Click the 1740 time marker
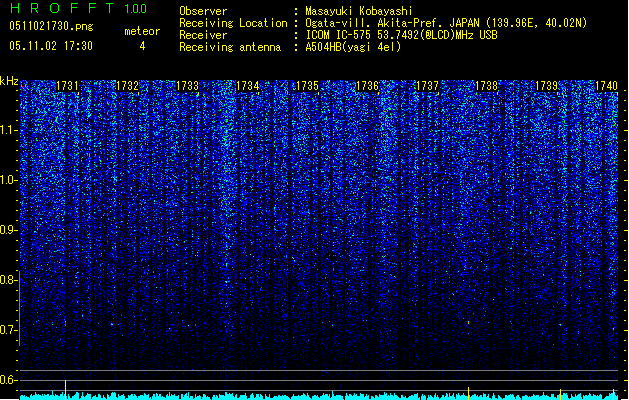Screen dimensions: 629x400 [x=606, y=86]
